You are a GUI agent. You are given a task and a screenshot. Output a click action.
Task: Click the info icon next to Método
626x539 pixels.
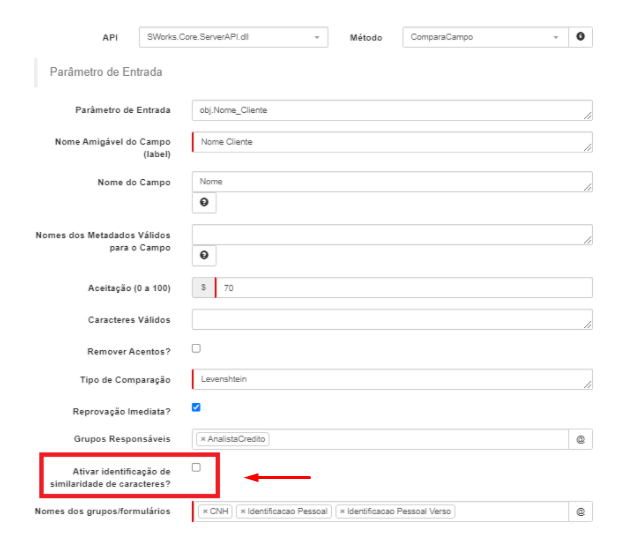[x=580, y=37]
